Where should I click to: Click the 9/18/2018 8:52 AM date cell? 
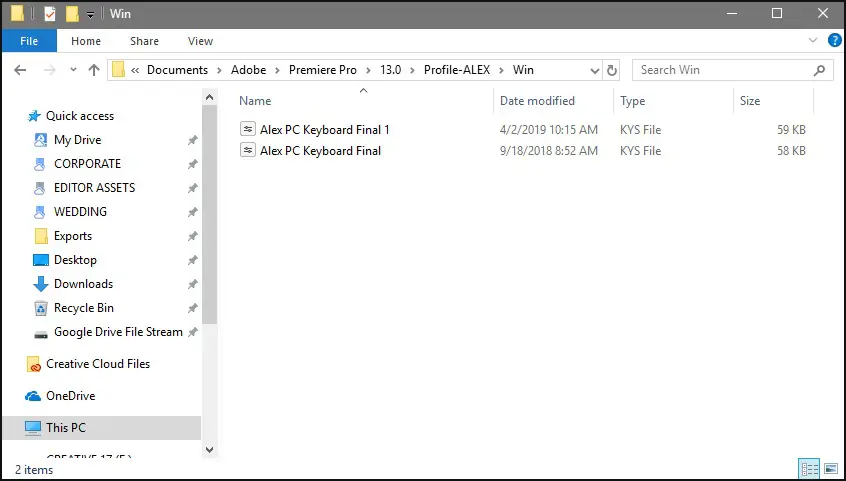coord(549,151)
